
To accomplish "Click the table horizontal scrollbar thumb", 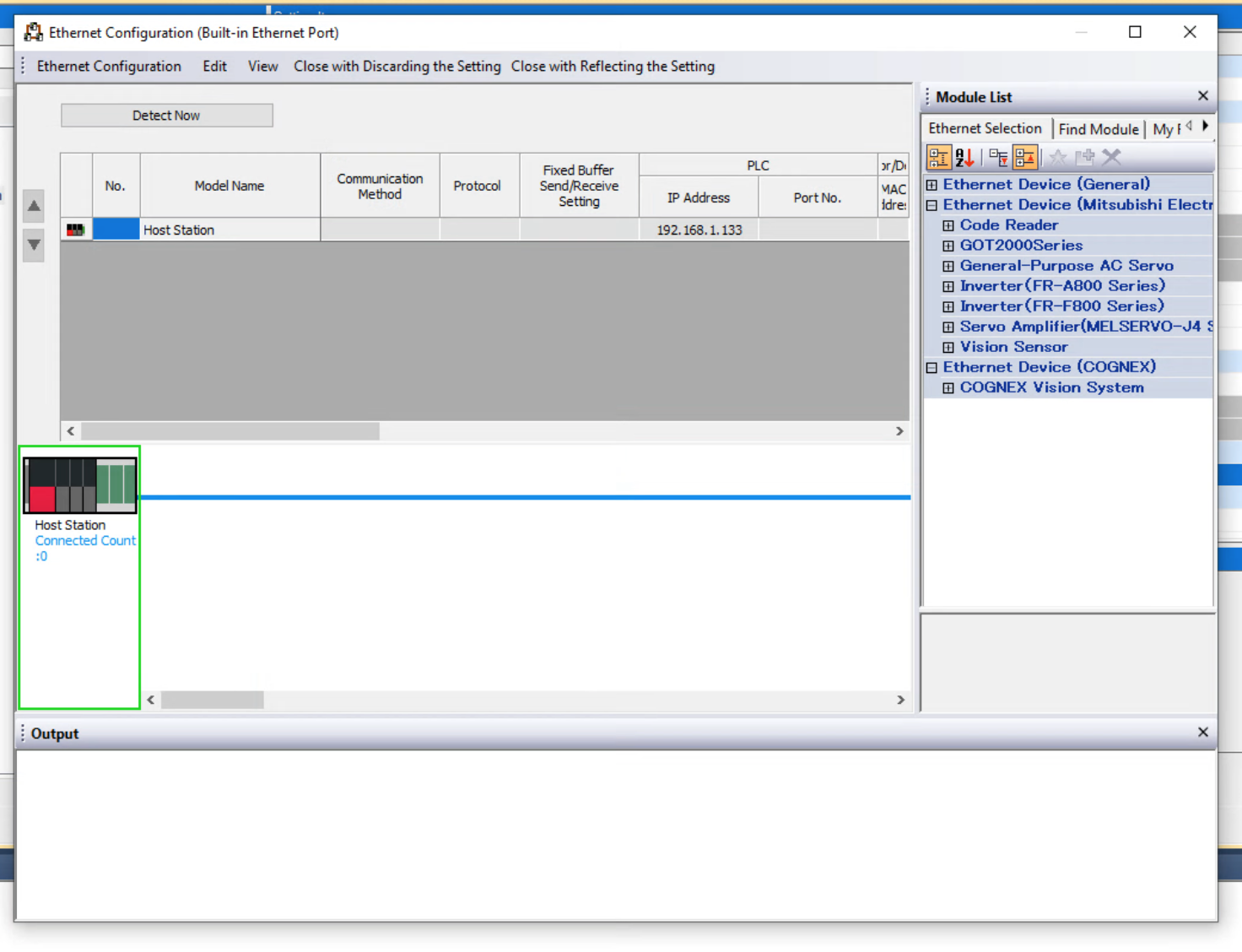I will [230, 431].
